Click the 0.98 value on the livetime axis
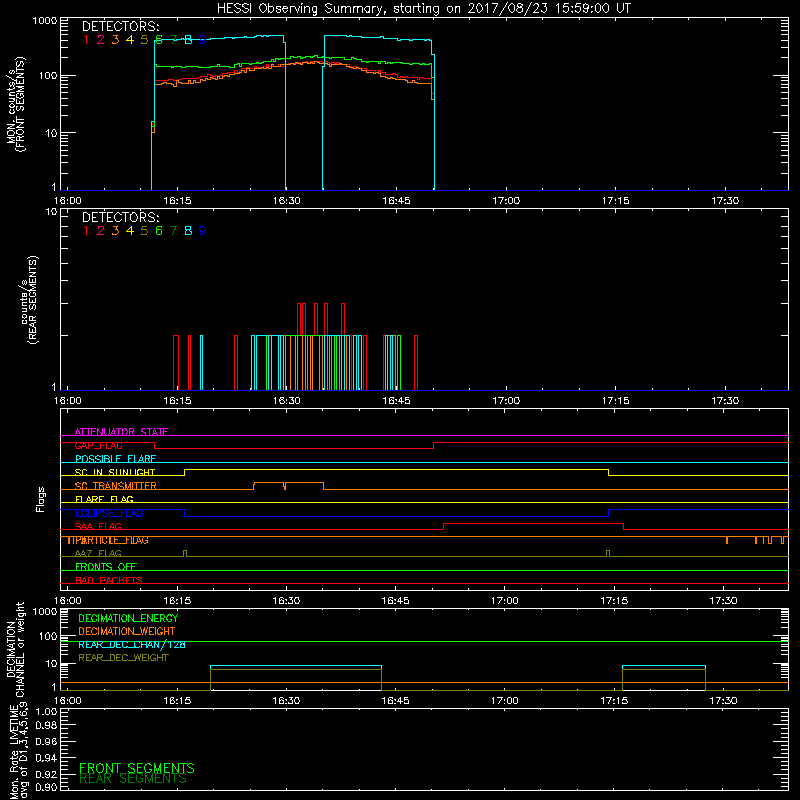This screenshot has height=800, width=800. pos(46,727)
